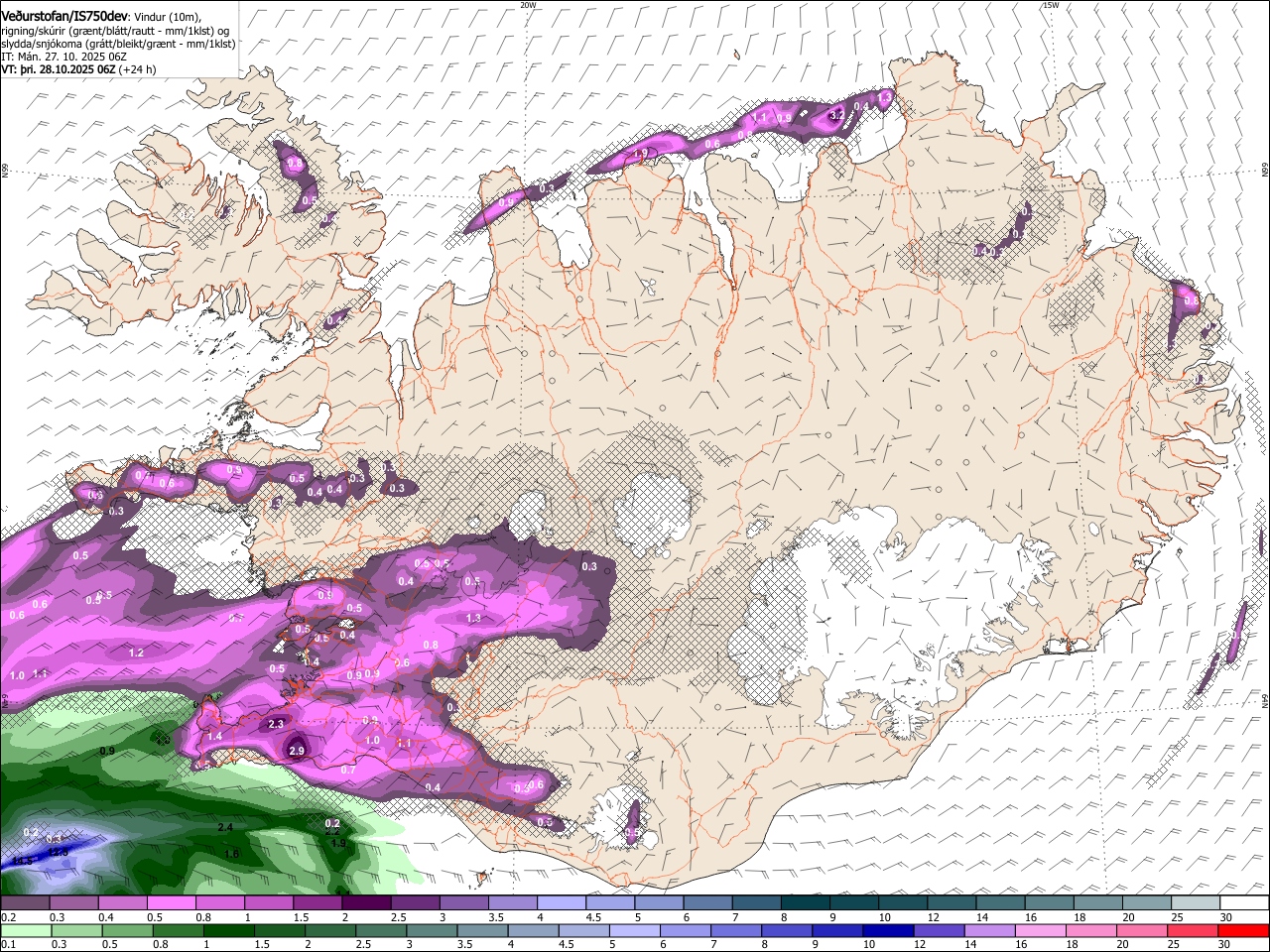Click the VT: þri. 28.10.2025 06Z (+24 h) line
1270x952 pixels.
pyautogui.click(x=78, y=69)
